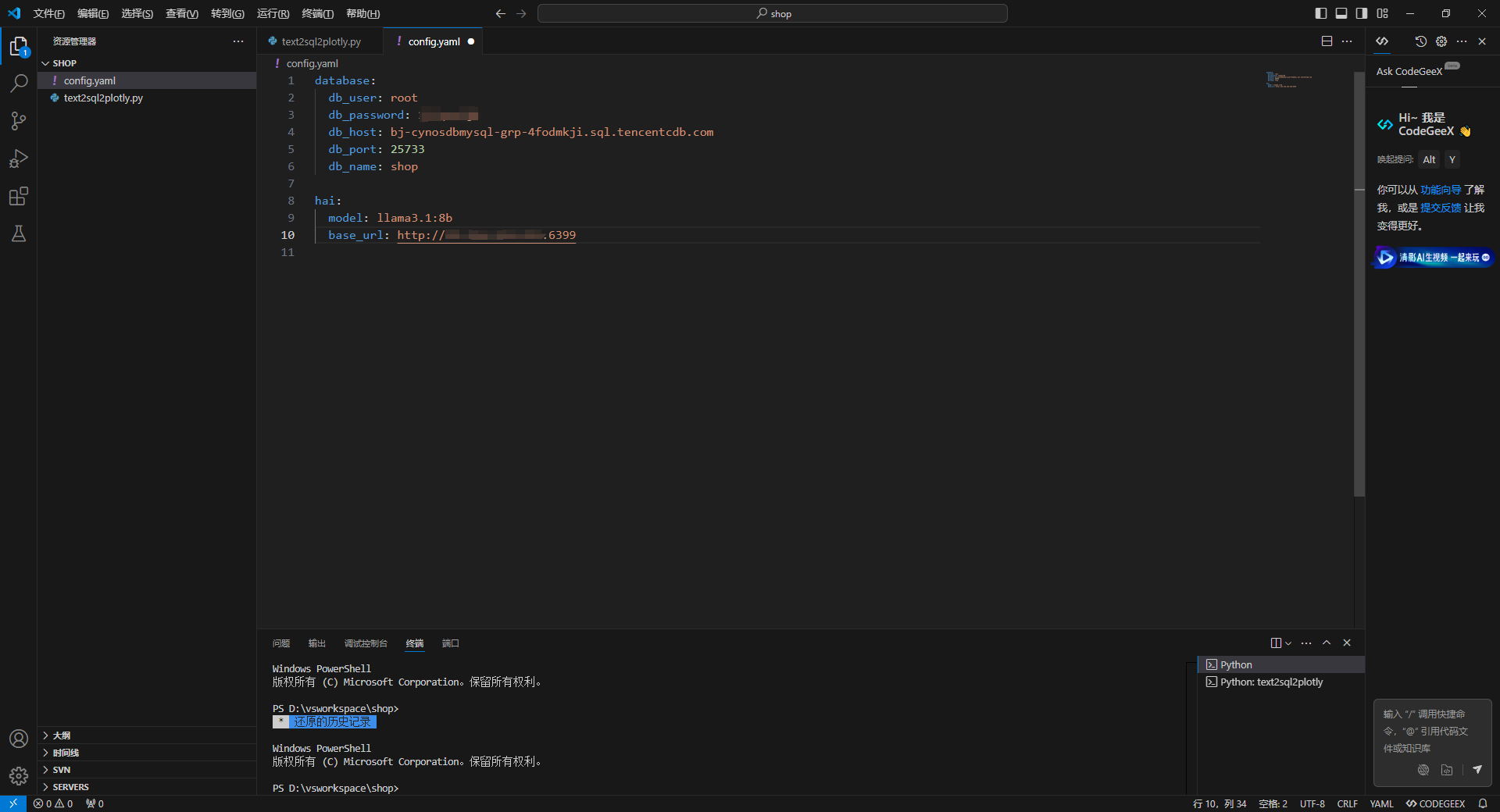Open errors and warnings count in status bar
Image resolution: width=1500 pixels, height=812 pixels.
pos(53,803)
